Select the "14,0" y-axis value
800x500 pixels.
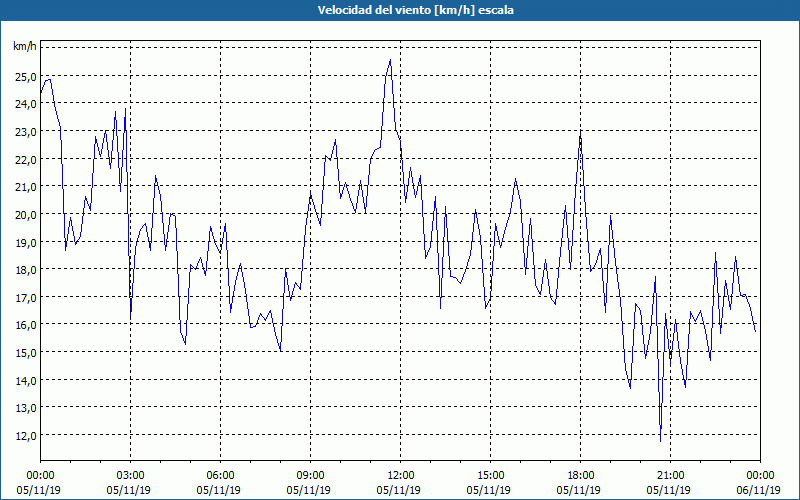point(26,381)
